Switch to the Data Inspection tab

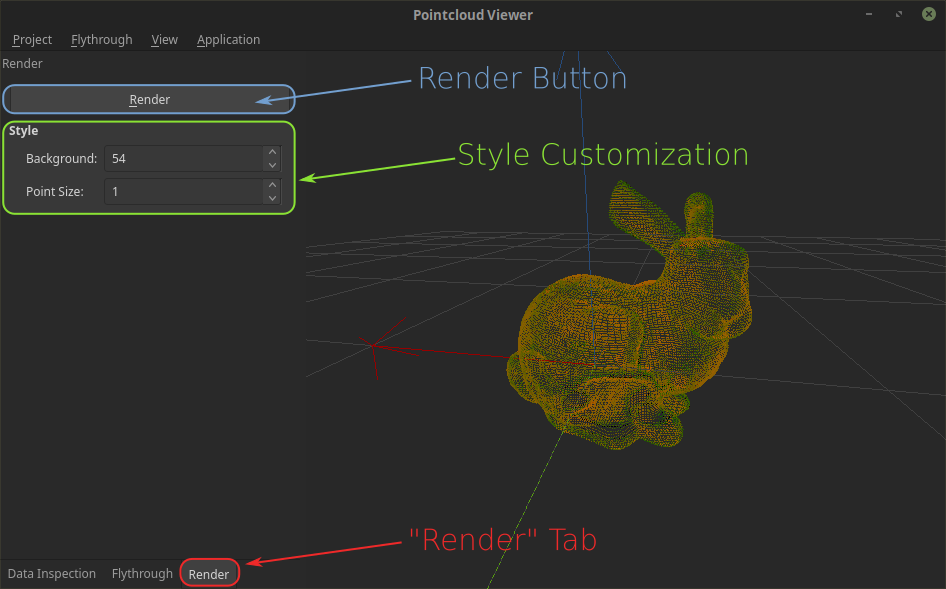(x=52, y=574)
